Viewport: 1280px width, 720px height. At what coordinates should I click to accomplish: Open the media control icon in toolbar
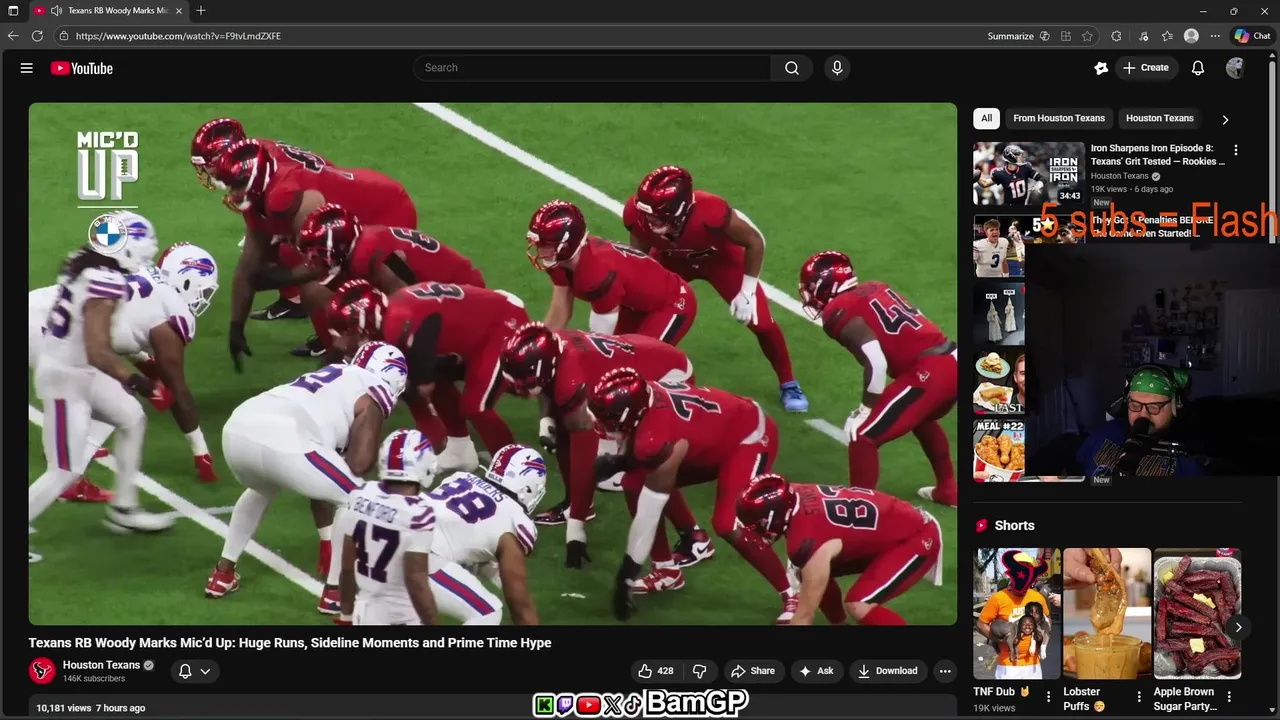point(1144,36)
